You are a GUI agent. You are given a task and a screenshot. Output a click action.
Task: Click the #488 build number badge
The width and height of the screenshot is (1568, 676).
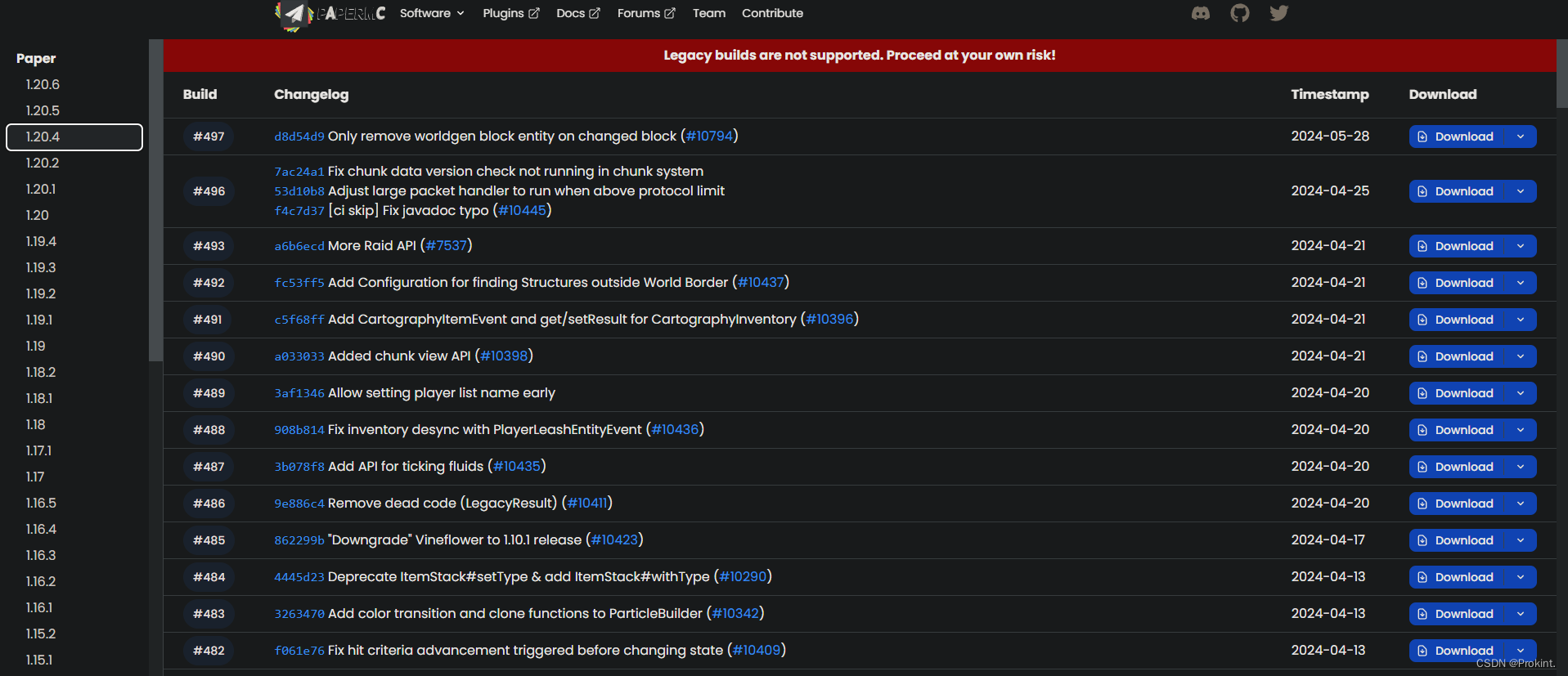tap(209, 430)
